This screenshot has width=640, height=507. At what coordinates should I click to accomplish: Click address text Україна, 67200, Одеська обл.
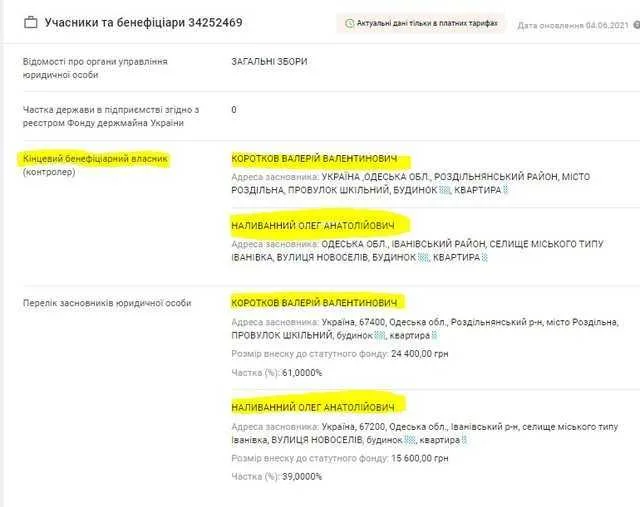(384, 427)
